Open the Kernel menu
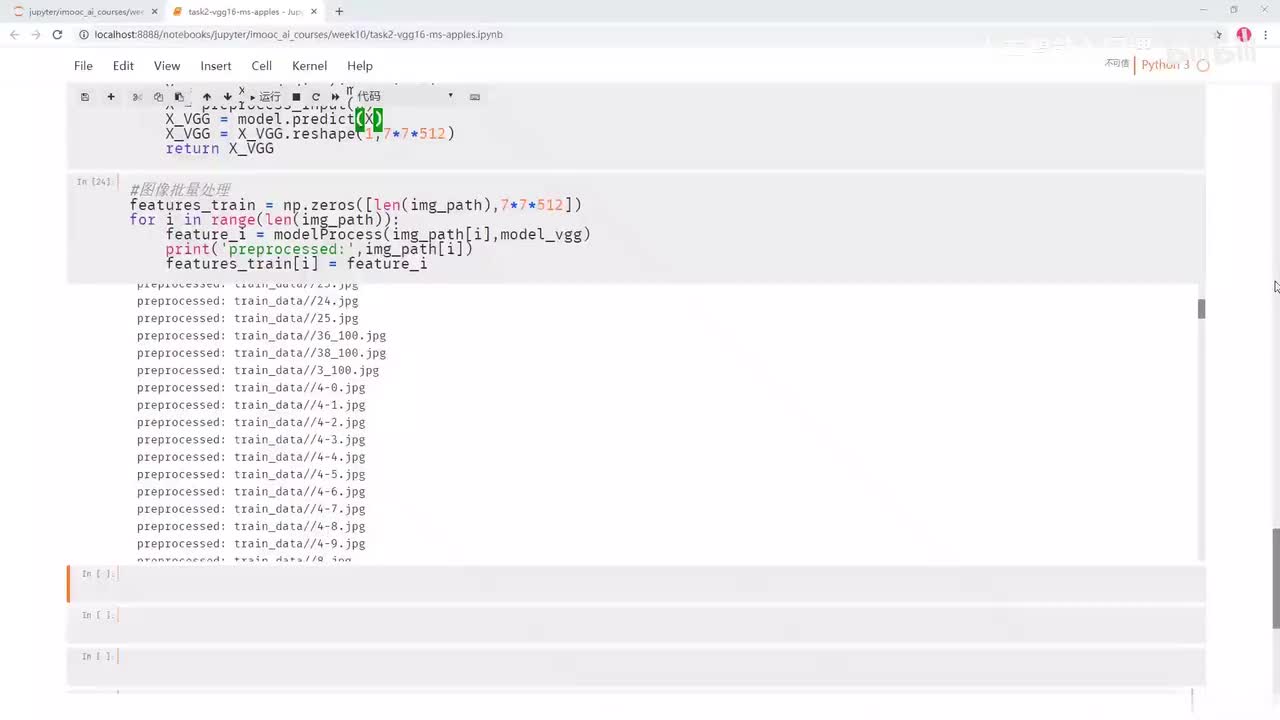 click(x=309, y=66)
